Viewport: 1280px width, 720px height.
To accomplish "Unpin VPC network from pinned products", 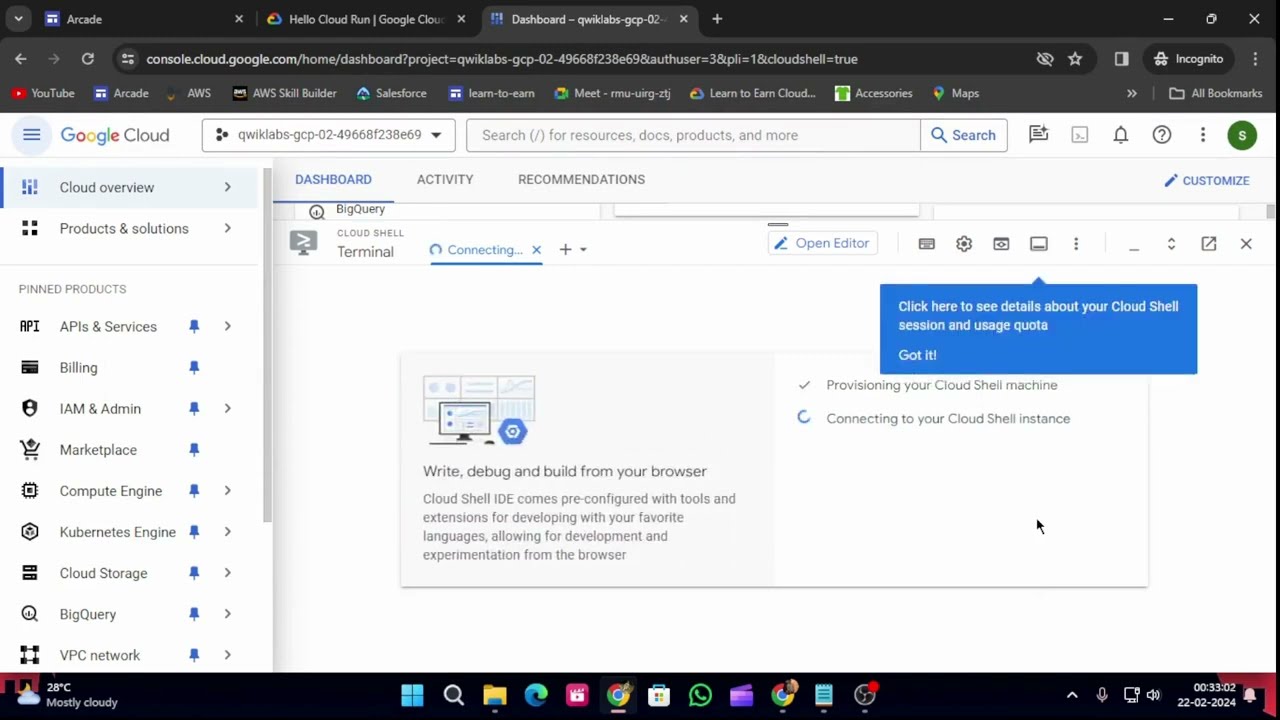I will pyautogui.click(x=194, y=654).
